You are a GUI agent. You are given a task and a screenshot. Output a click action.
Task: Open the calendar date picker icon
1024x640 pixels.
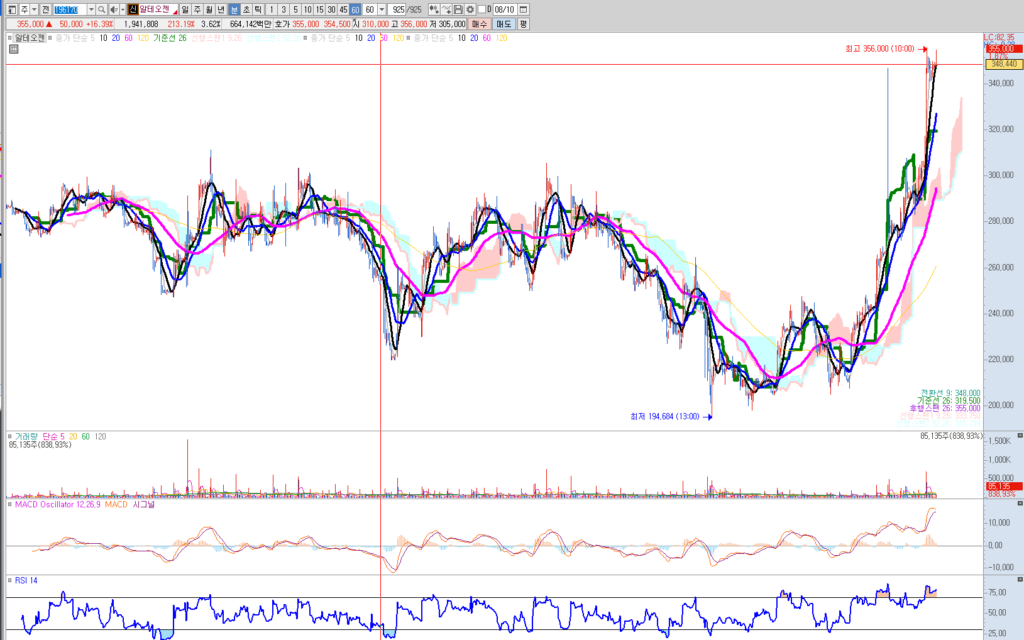click(523, 10)
